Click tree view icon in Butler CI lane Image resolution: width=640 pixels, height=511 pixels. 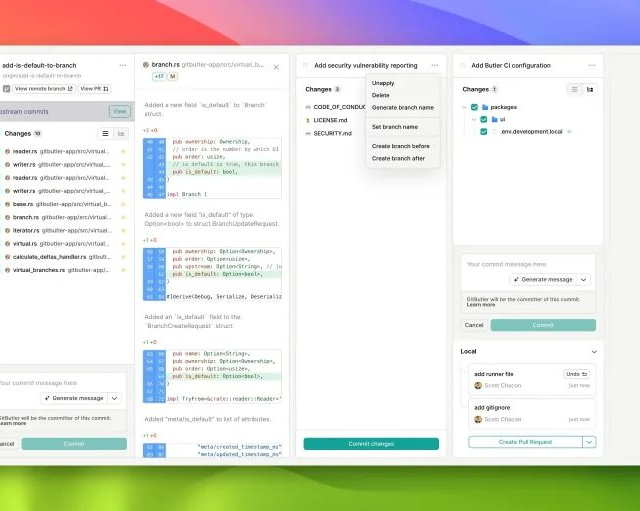tap(590, 89)
